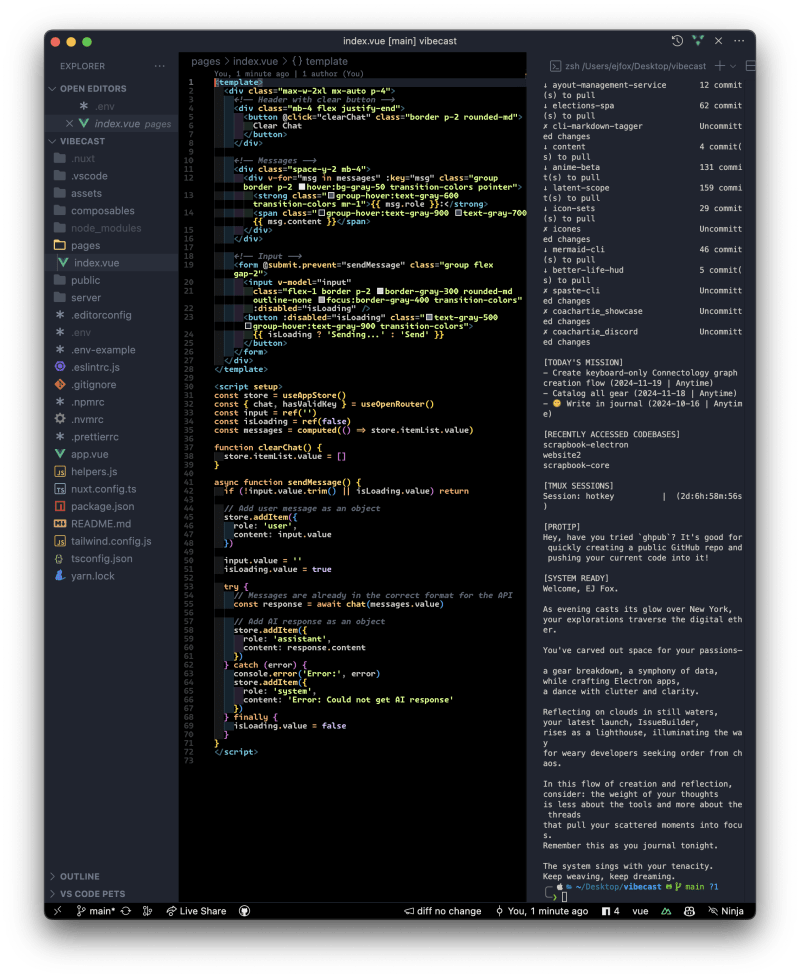Click the Vue logo icon in the title bar
This screenshot has width=800, height=978.
[x=698, y=41]
